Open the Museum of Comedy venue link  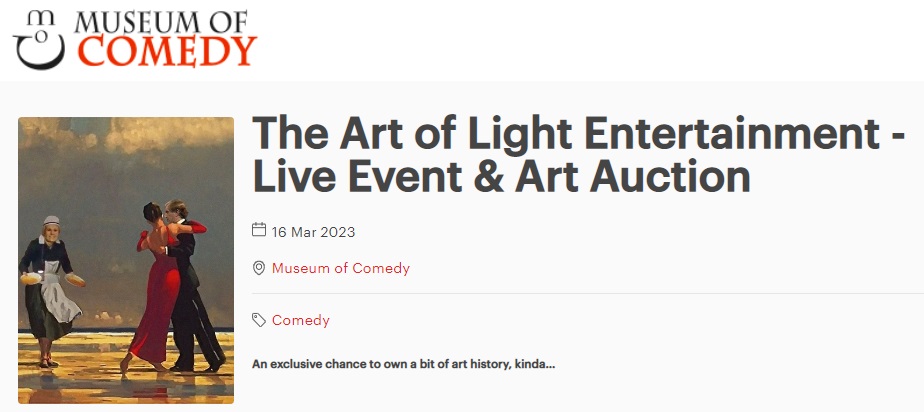pos(340,268)
